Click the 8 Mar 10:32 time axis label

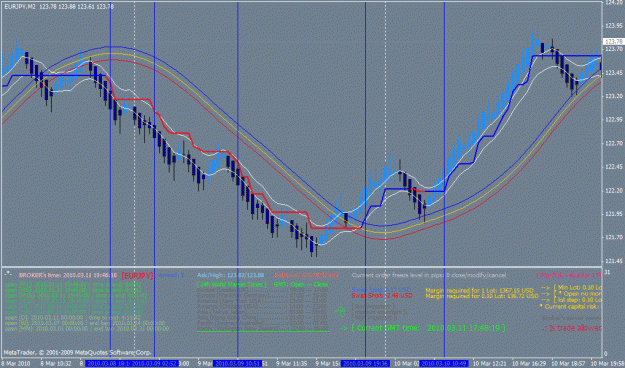pos(56,364)
